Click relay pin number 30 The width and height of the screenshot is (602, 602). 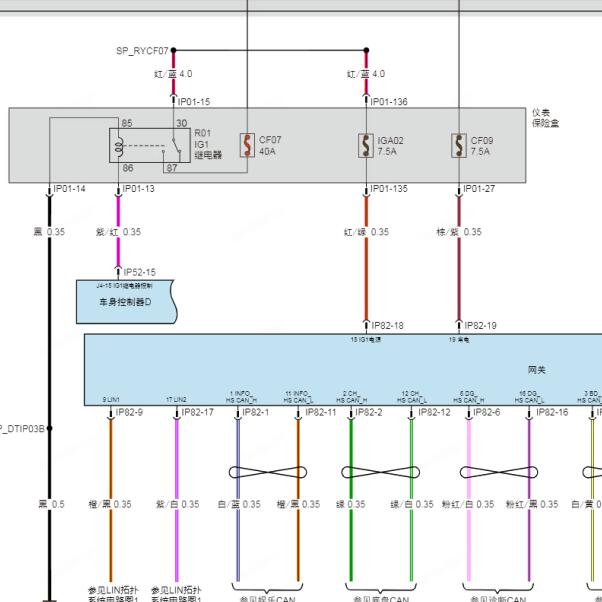(x=182, y=123)
